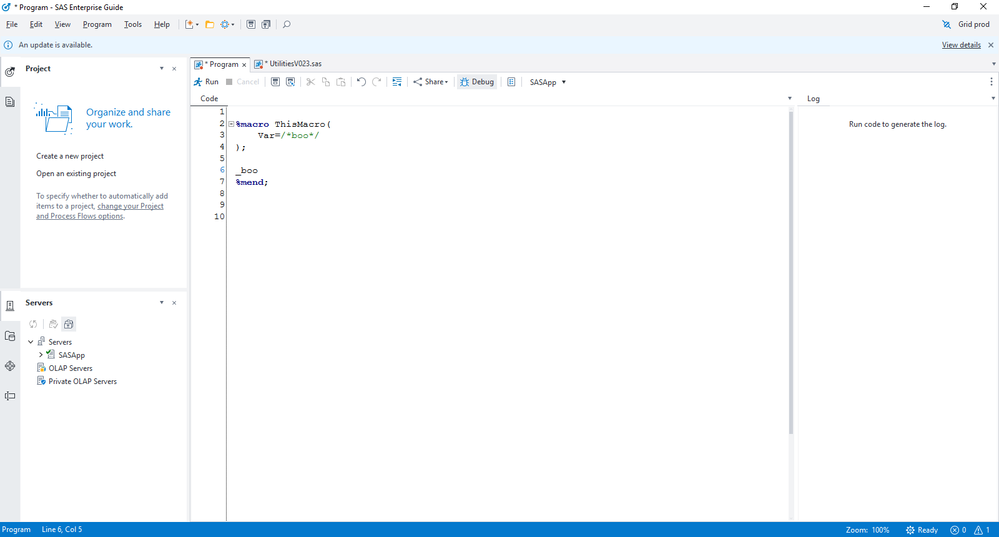Open the tab list dropdown arrow
Viewport: 999px width, 537px height.
[x=993, y=64]
